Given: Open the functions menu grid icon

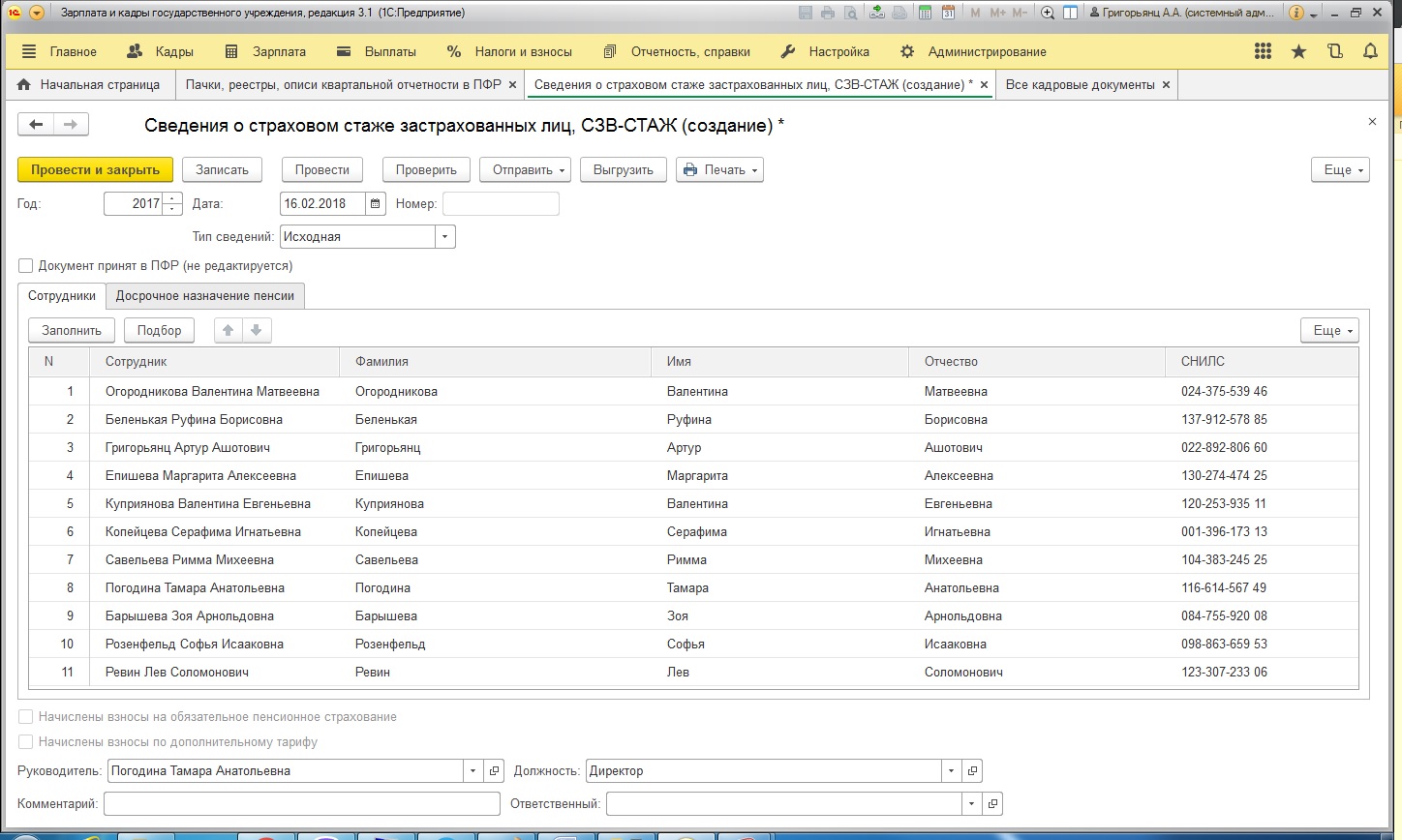Looking at the screenshot, I should (x=1263, y=52).
